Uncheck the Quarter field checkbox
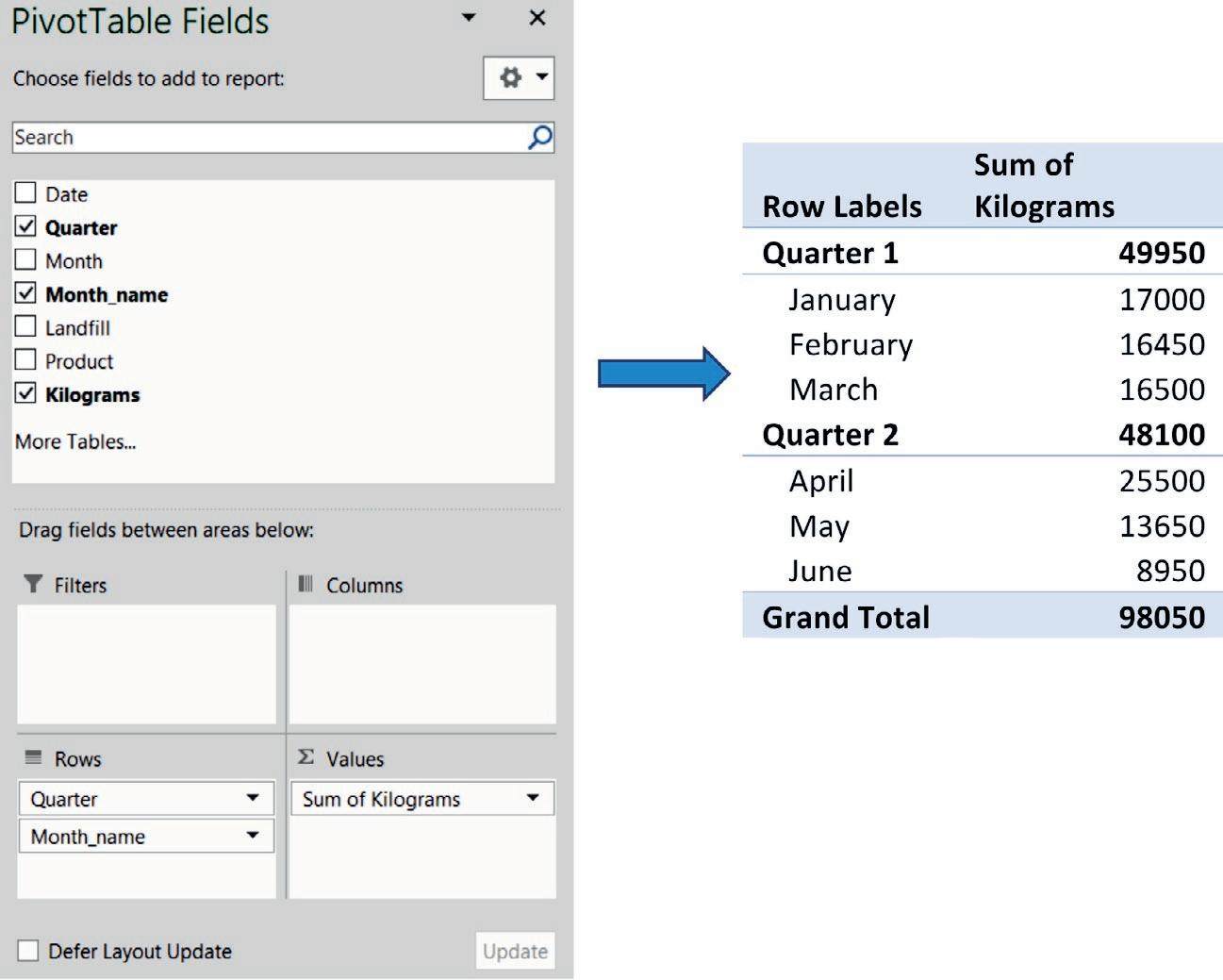This screenshot has width=1223, height=980. point(25,226)
